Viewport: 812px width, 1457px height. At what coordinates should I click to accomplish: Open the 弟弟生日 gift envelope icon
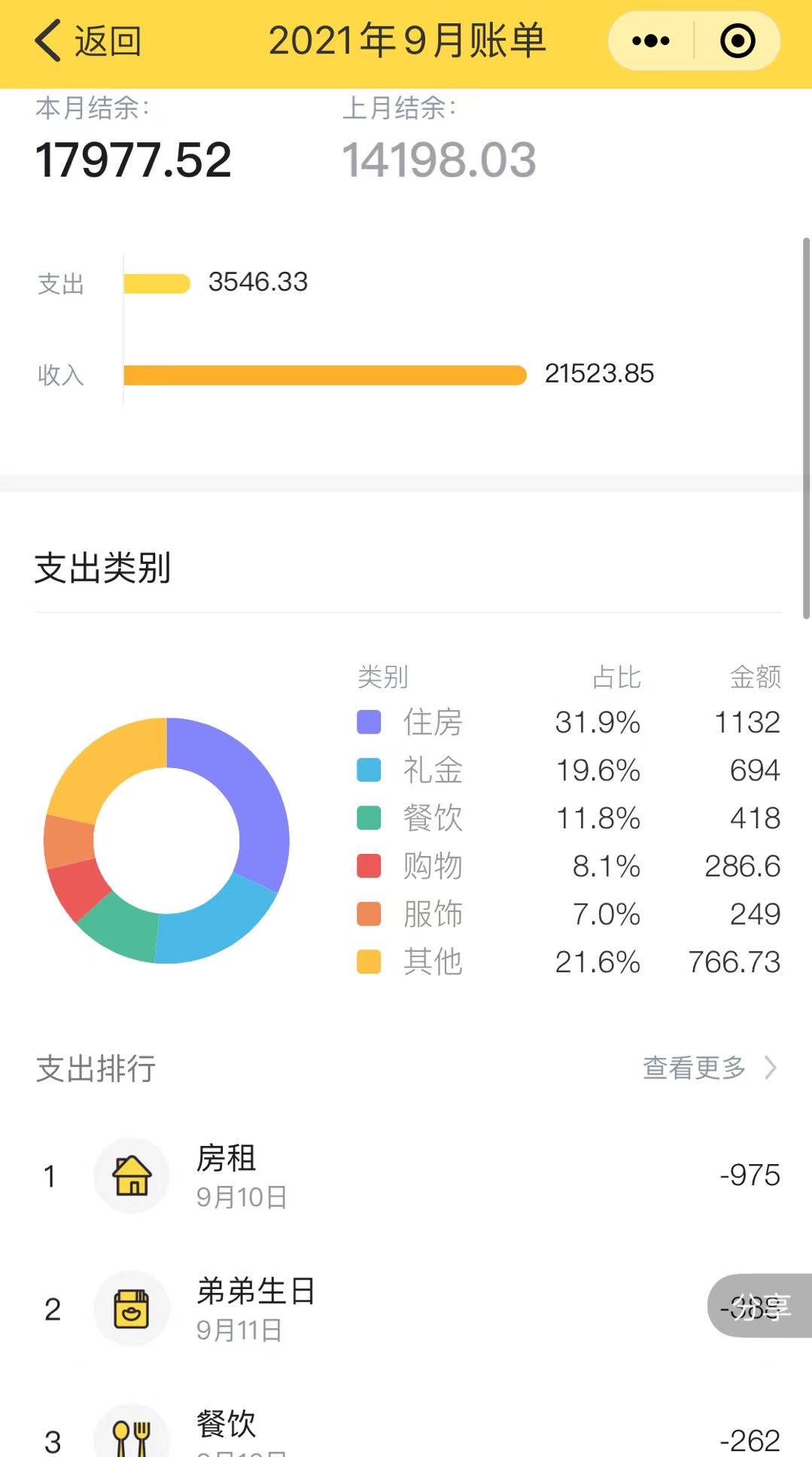click(132, 1309)
